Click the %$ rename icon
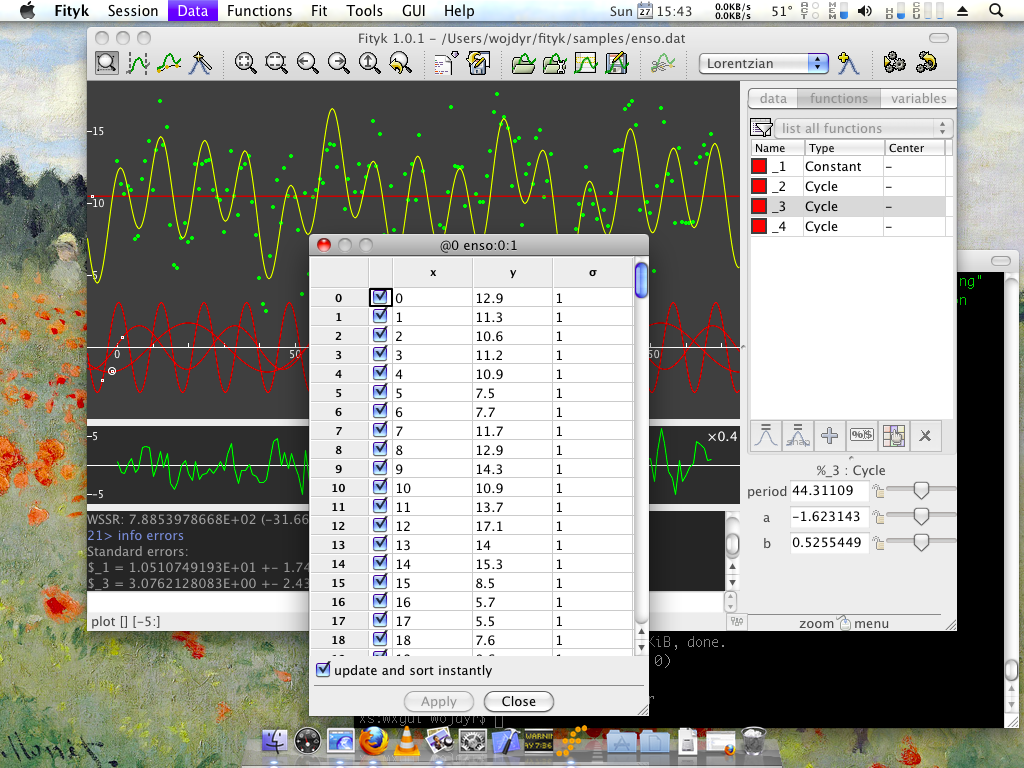Screen dimensions: 1024x768 pos(861,436)
